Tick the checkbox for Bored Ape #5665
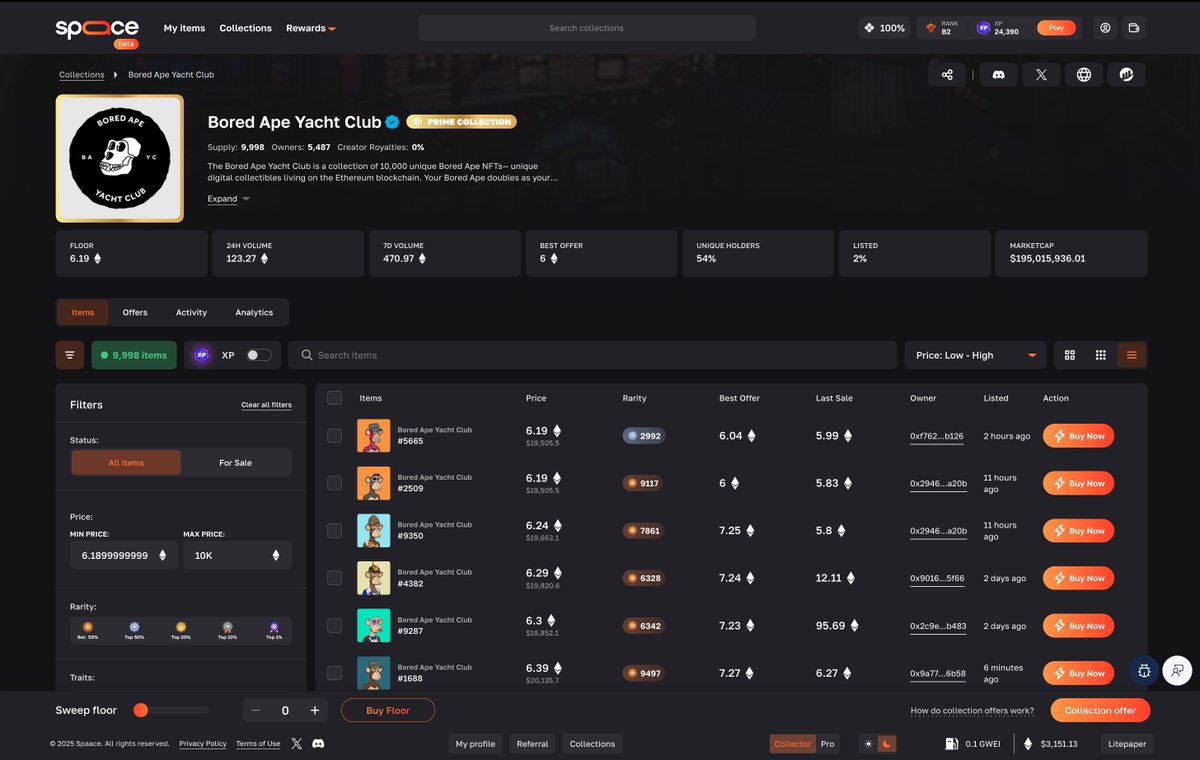 [x=335, y=435]
